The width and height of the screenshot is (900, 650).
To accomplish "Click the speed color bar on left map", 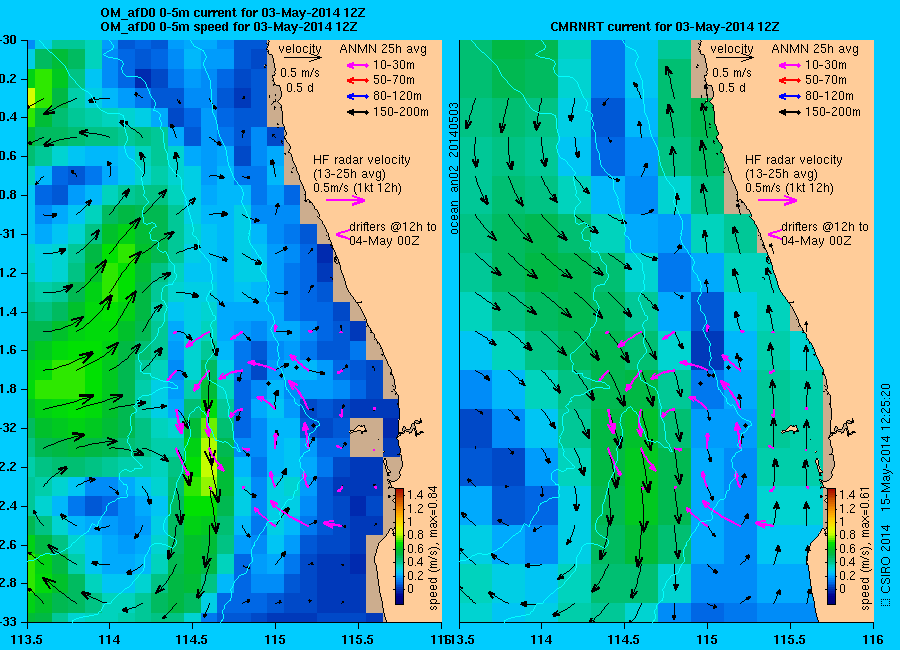I will 399,546.
